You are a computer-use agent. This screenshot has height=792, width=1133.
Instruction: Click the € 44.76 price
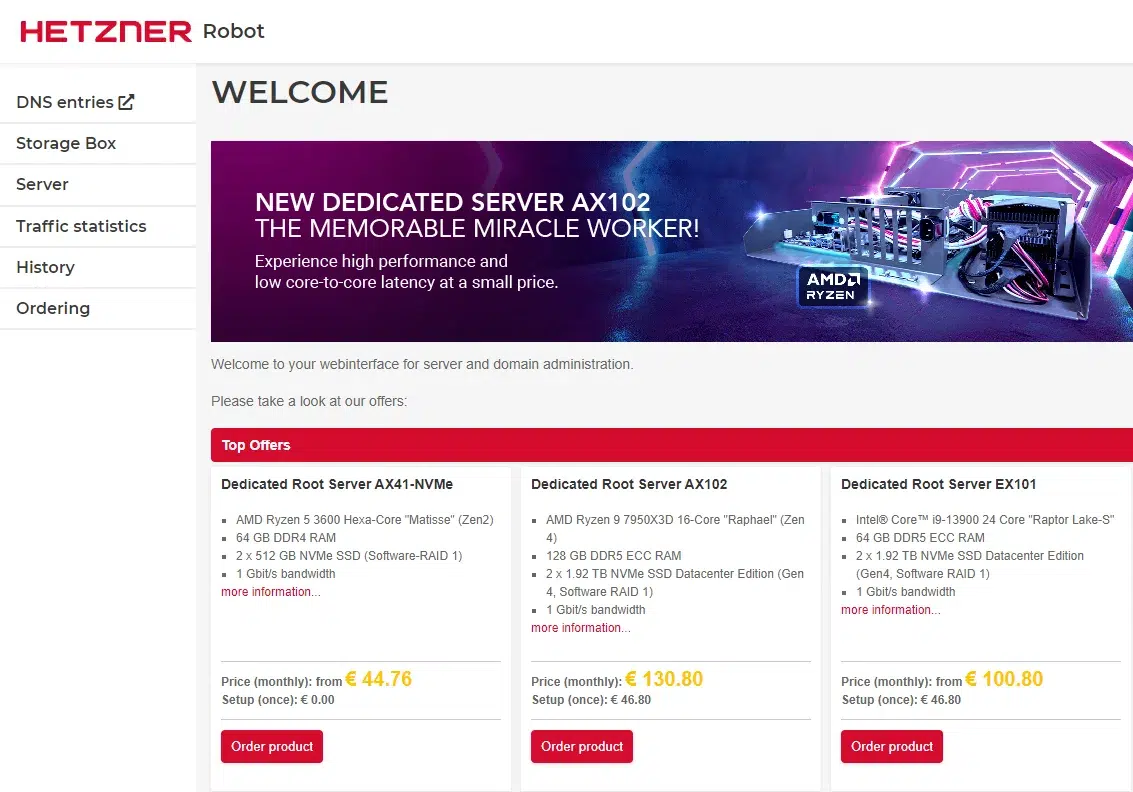379,679
